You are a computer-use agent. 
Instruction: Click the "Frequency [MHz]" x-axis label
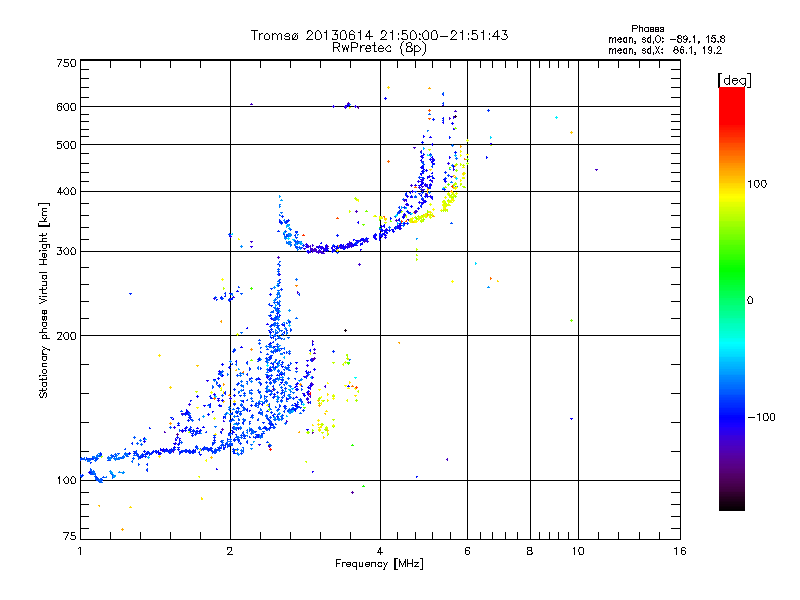click(x=379, y=564)
